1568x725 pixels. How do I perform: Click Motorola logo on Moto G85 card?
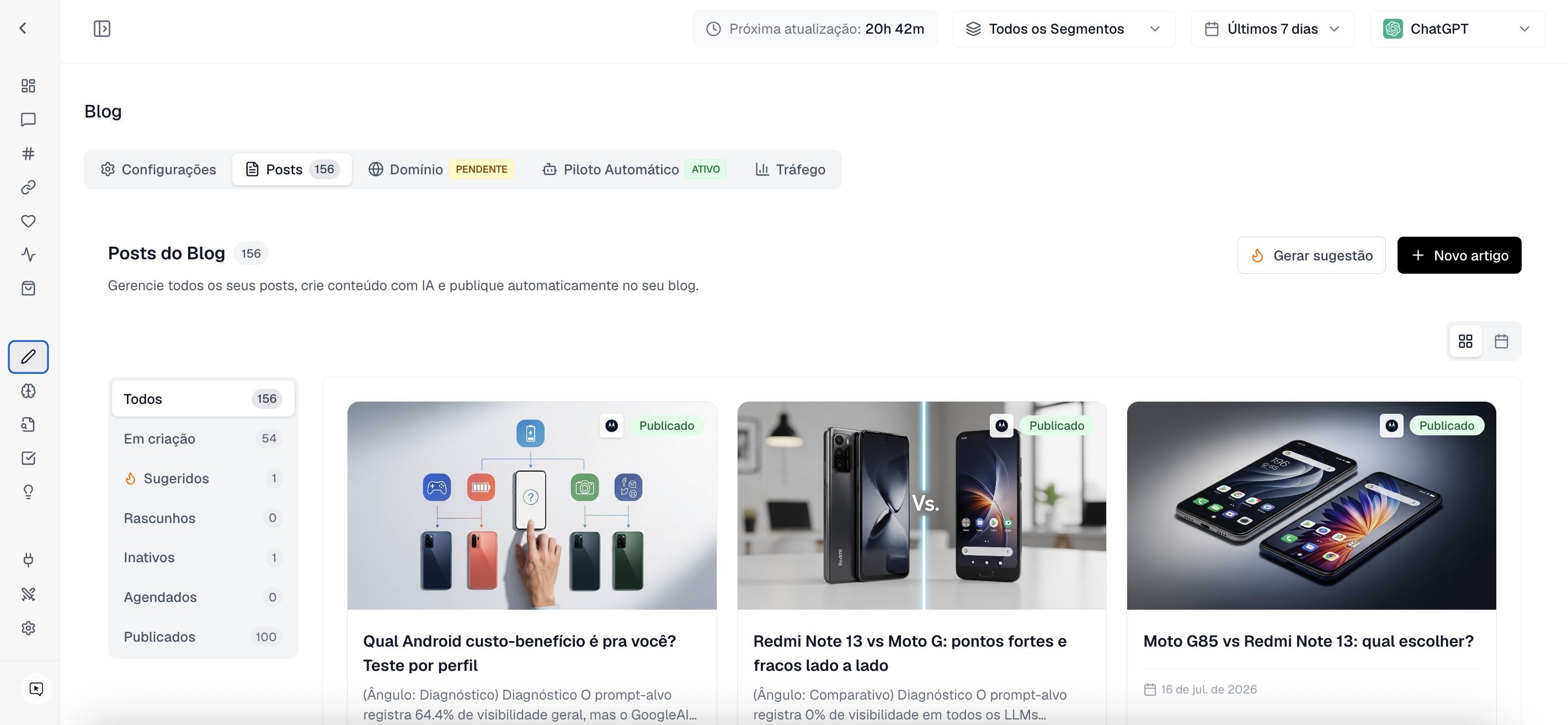tap(1391, 425)
